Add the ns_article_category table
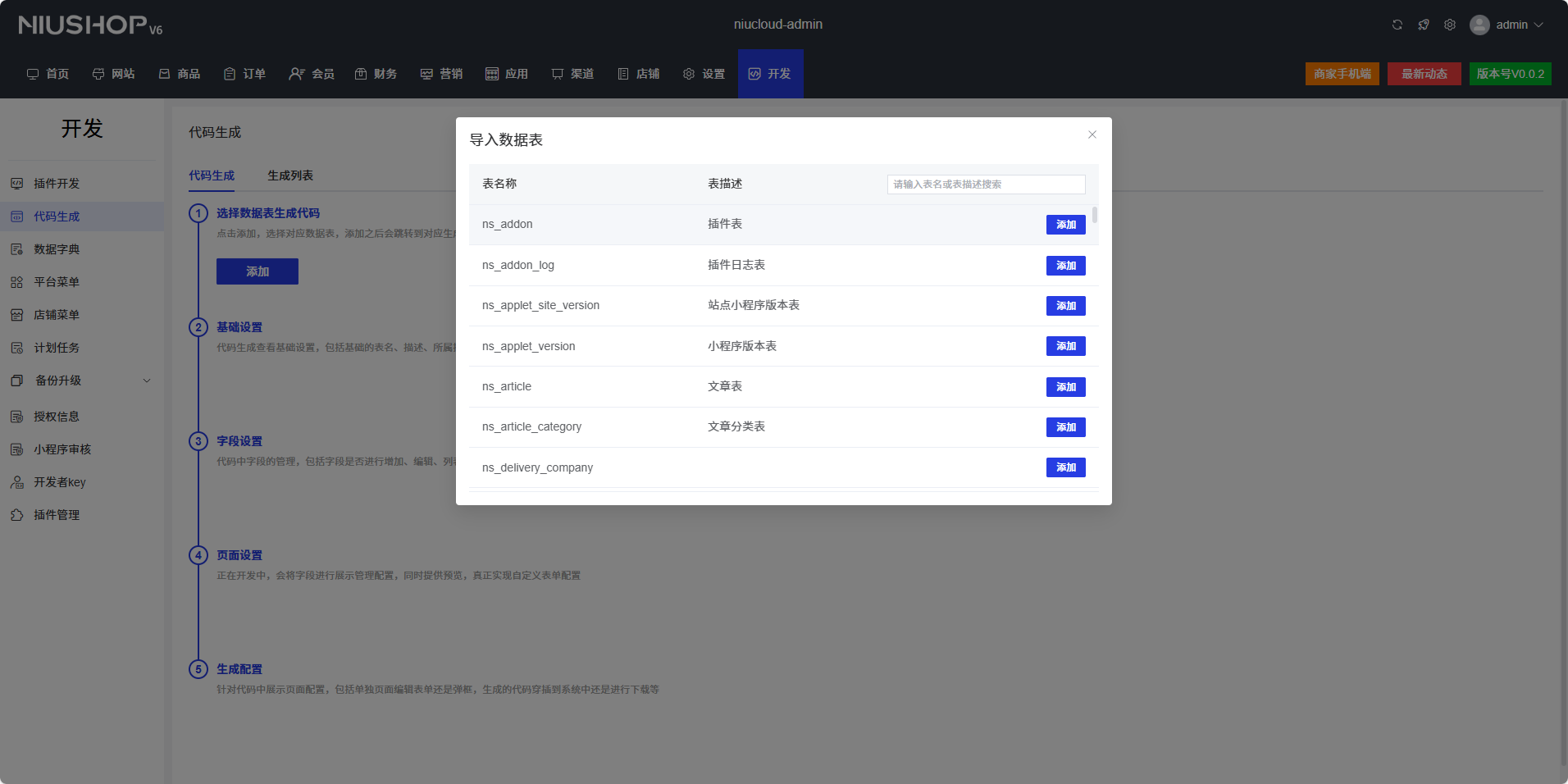Image resolution: width=1568 pixels, height=784 pixels. click(x=1065, y=427)
